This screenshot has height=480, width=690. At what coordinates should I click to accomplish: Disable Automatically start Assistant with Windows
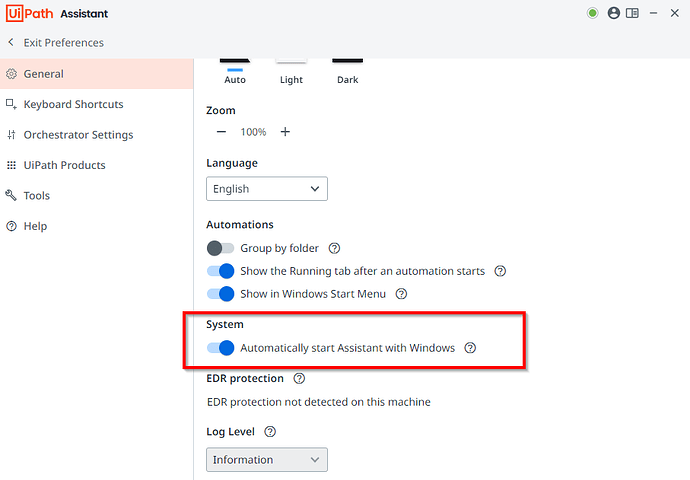[x=220, y=348]
